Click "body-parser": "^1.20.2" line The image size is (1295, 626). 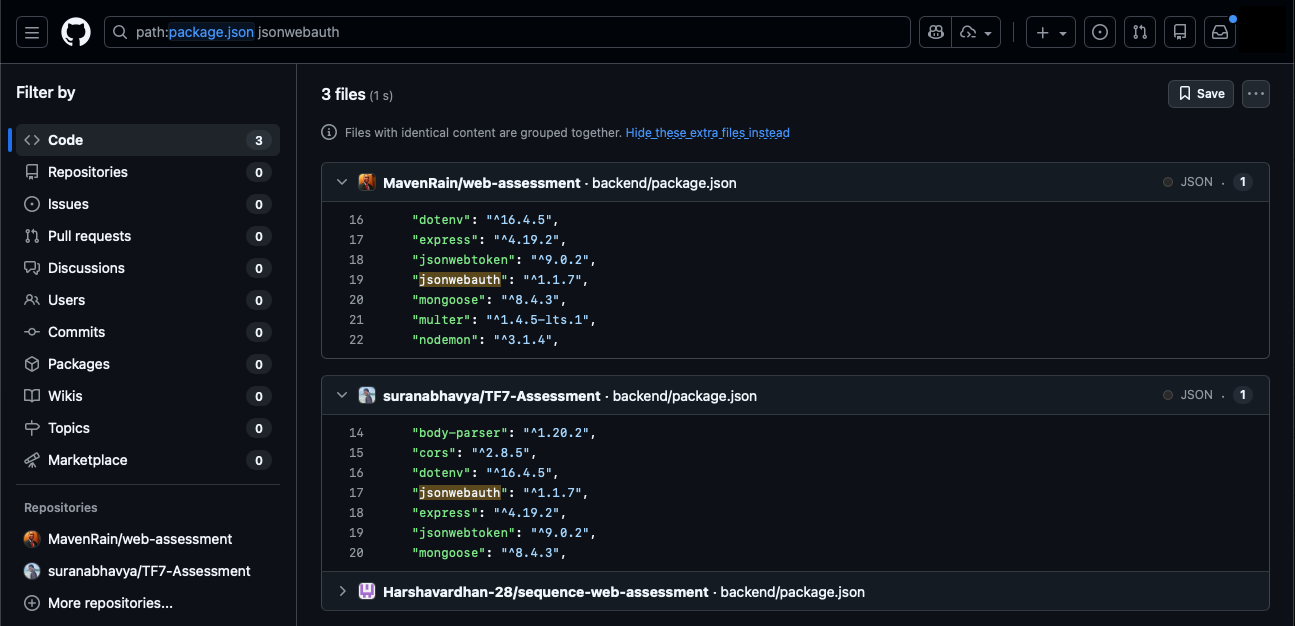[503, 433]
